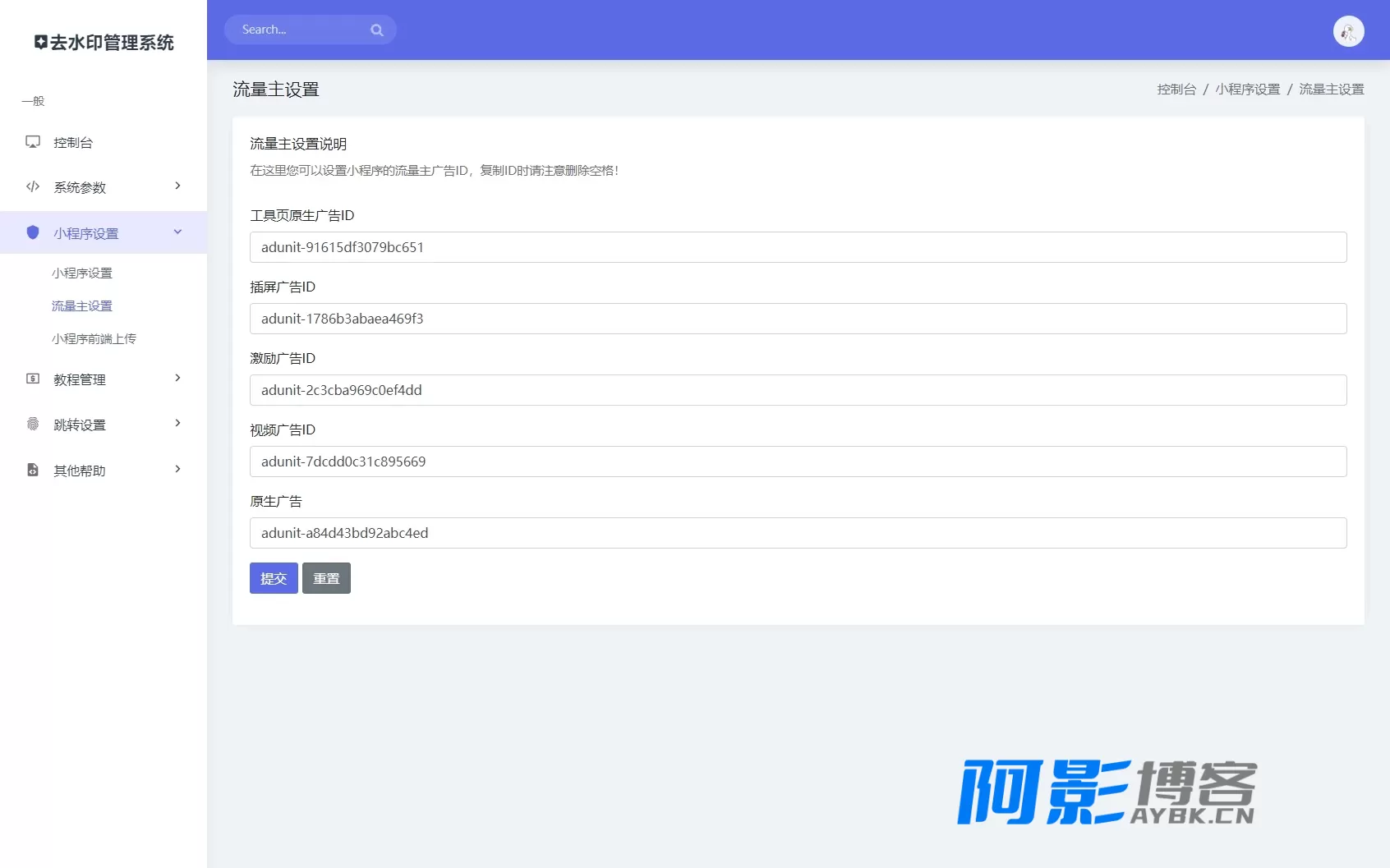Click the 系统参数 code icon
The height and width of the screenshot is (868, 1390).
33,186
